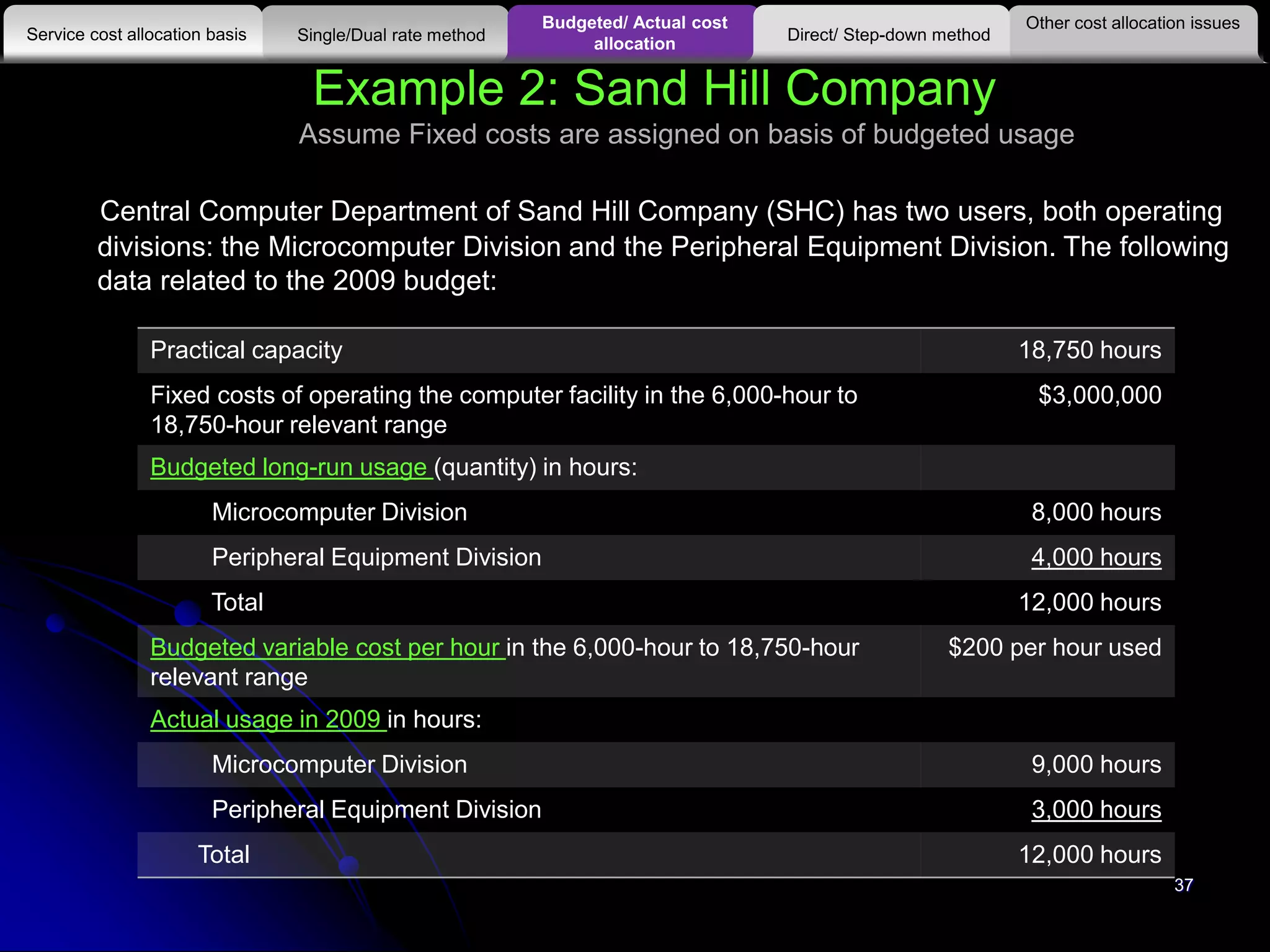Click the 18,750 hours value
The width and height of the screenshot is (1270, 952).
tap(1090, 350)
